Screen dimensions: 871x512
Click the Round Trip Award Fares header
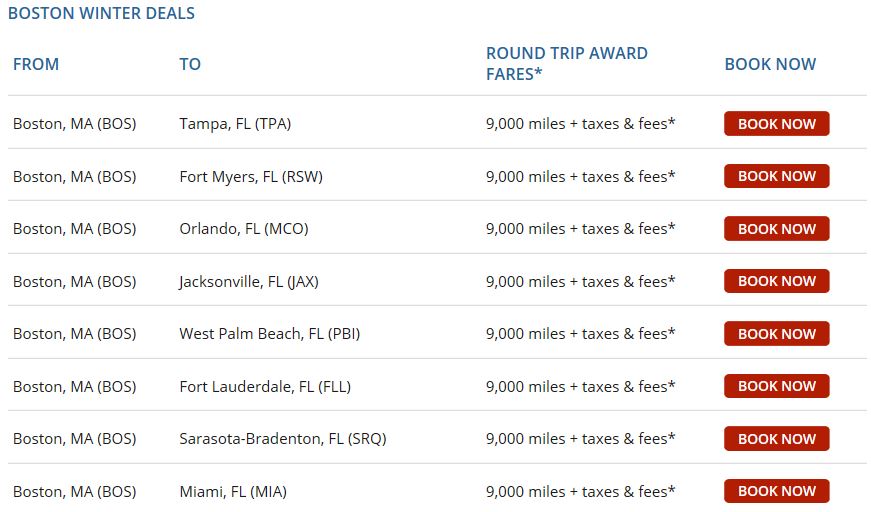pos(566,63)
